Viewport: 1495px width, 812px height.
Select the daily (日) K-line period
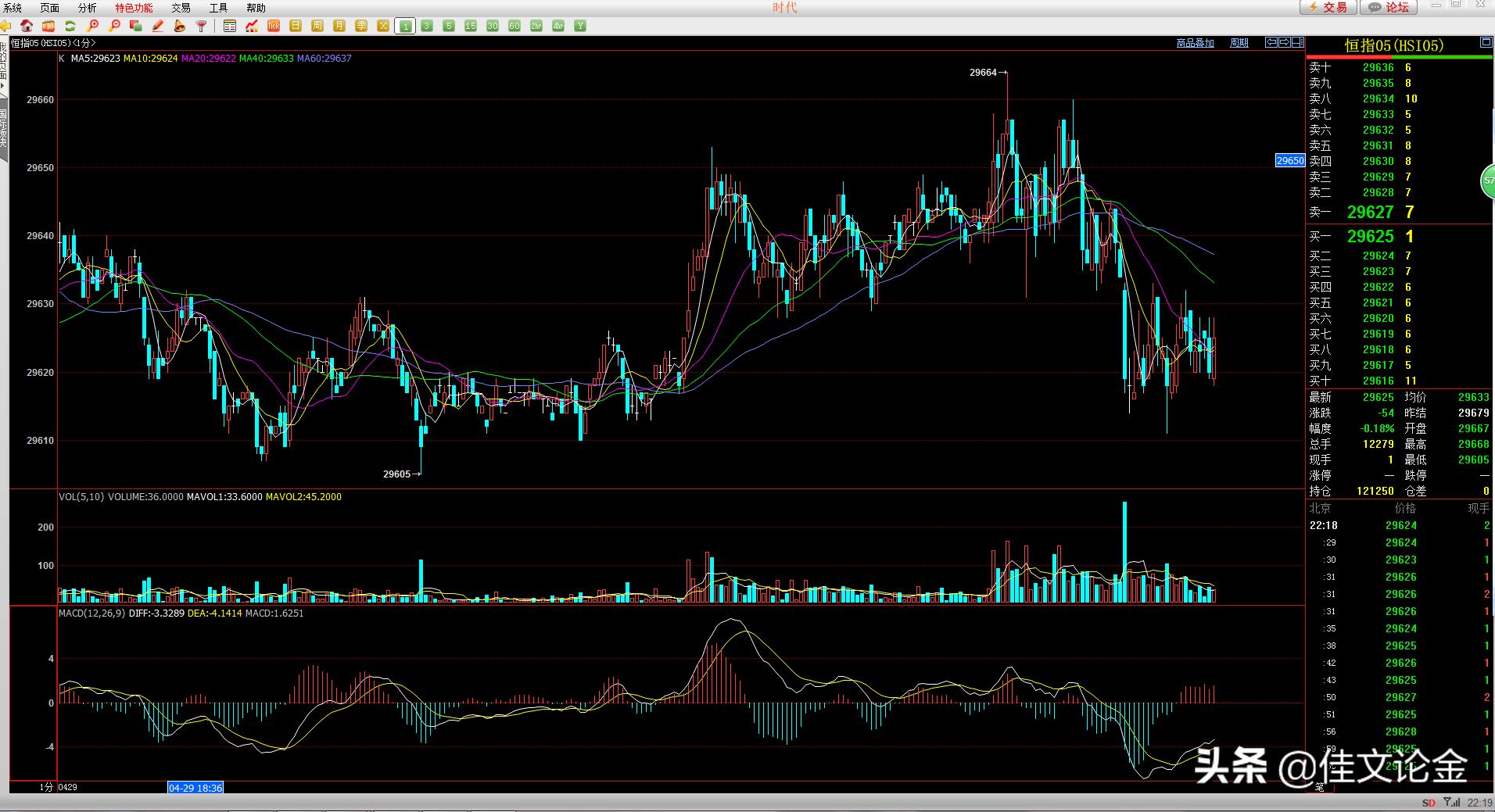pos(296,26)
